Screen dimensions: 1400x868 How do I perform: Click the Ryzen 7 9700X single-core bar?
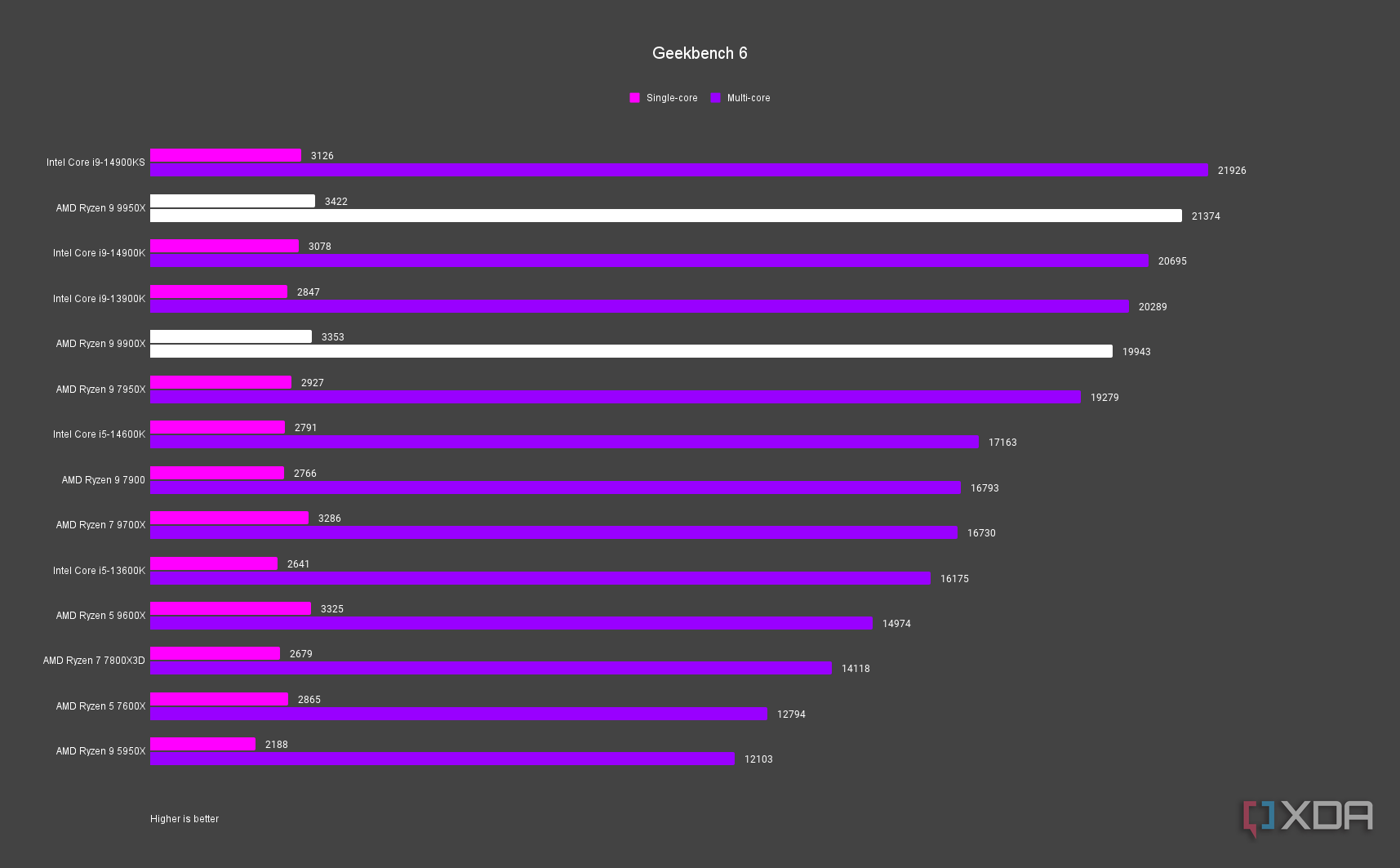[x=229, y=518]
